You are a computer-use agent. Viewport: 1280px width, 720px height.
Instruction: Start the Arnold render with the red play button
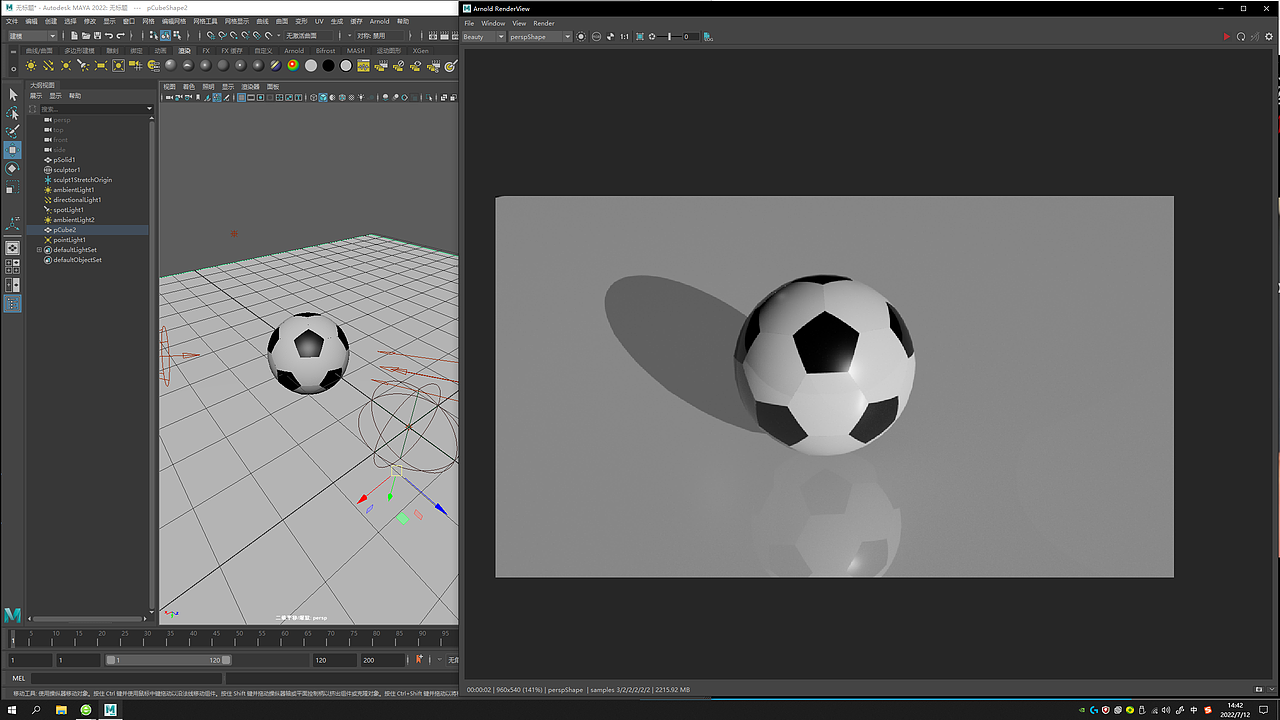[1227, 37]
